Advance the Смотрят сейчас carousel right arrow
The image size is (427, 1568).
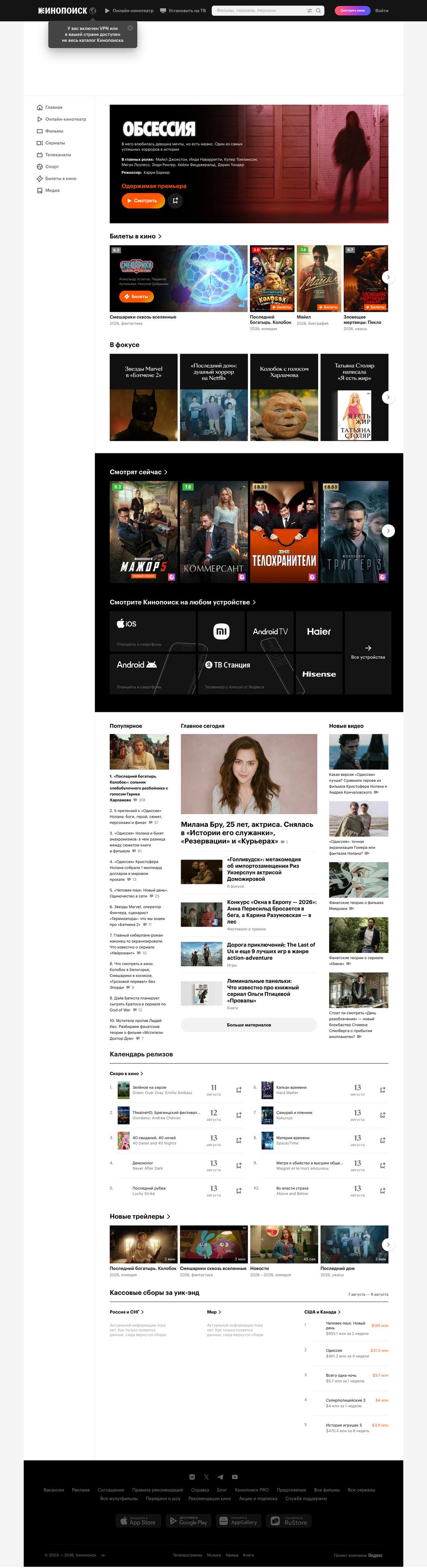pos(388,531)
